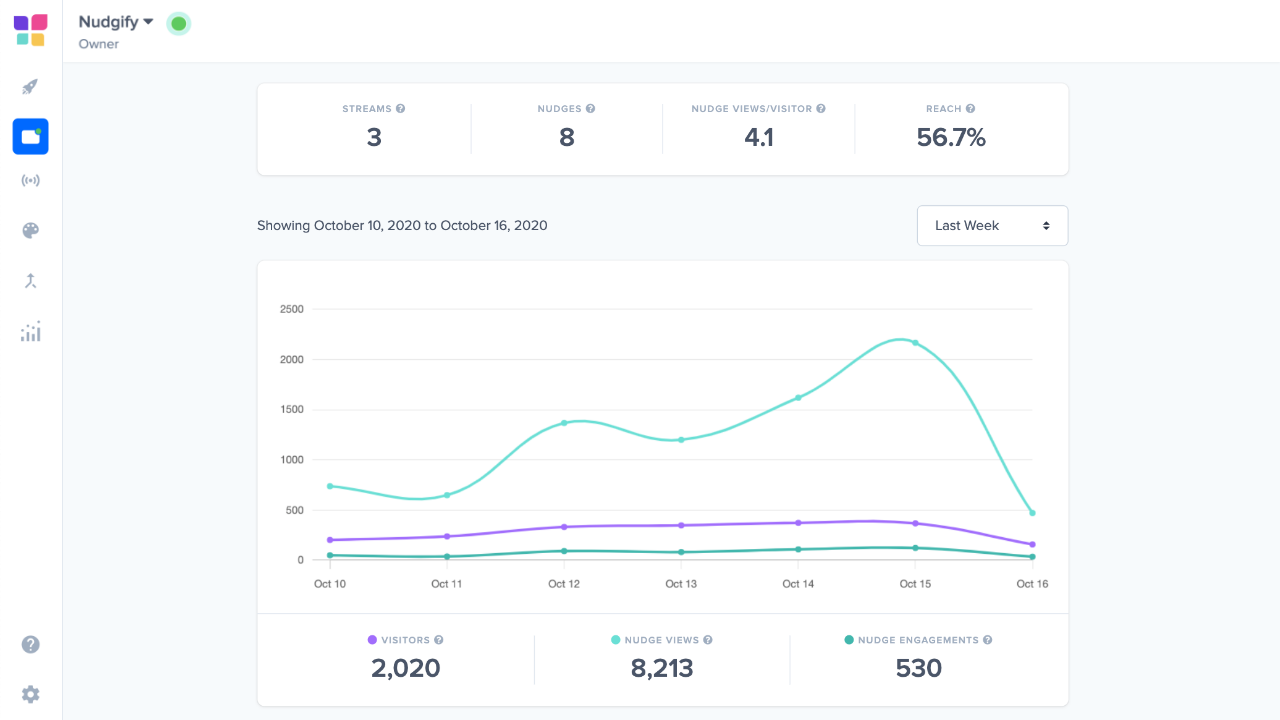1280x720 pixels.
Task: Toggle the green site status indicator
Action: 178,23
